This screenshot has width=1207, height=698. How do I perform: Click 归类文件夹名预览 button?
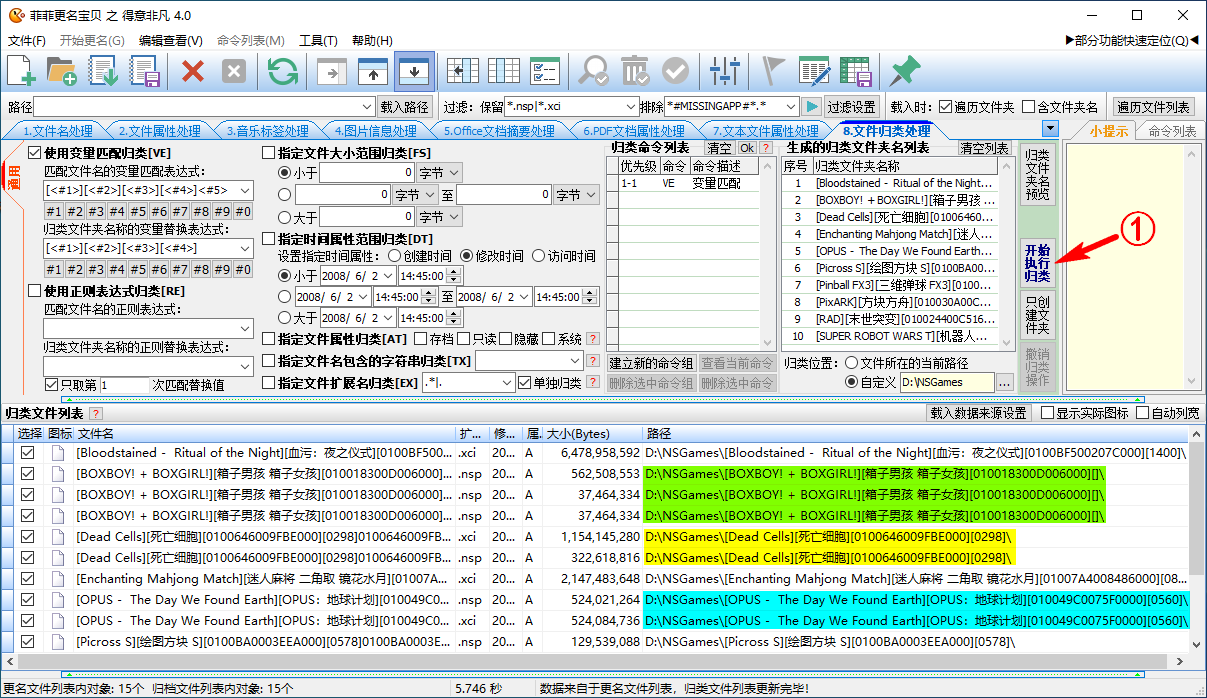coord(1037,176)
